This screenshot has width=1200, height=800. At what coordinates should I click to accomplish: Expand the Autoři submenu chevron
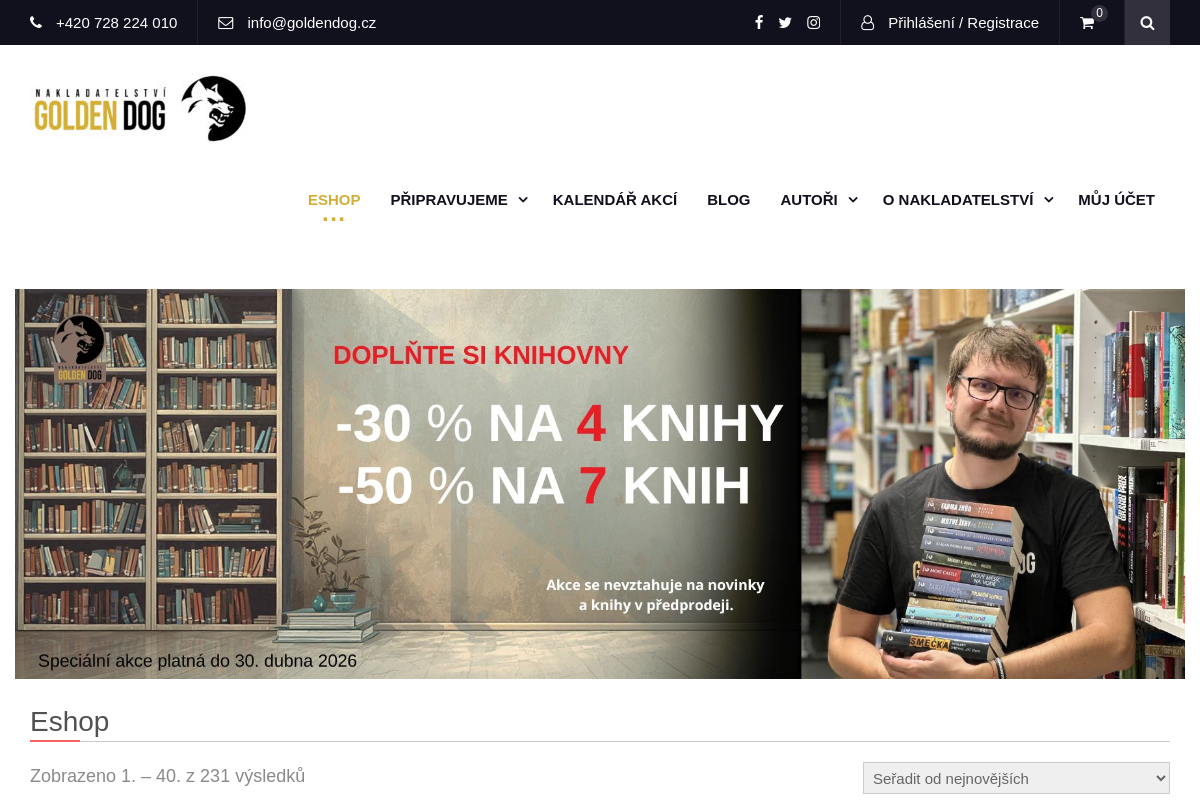852,200
